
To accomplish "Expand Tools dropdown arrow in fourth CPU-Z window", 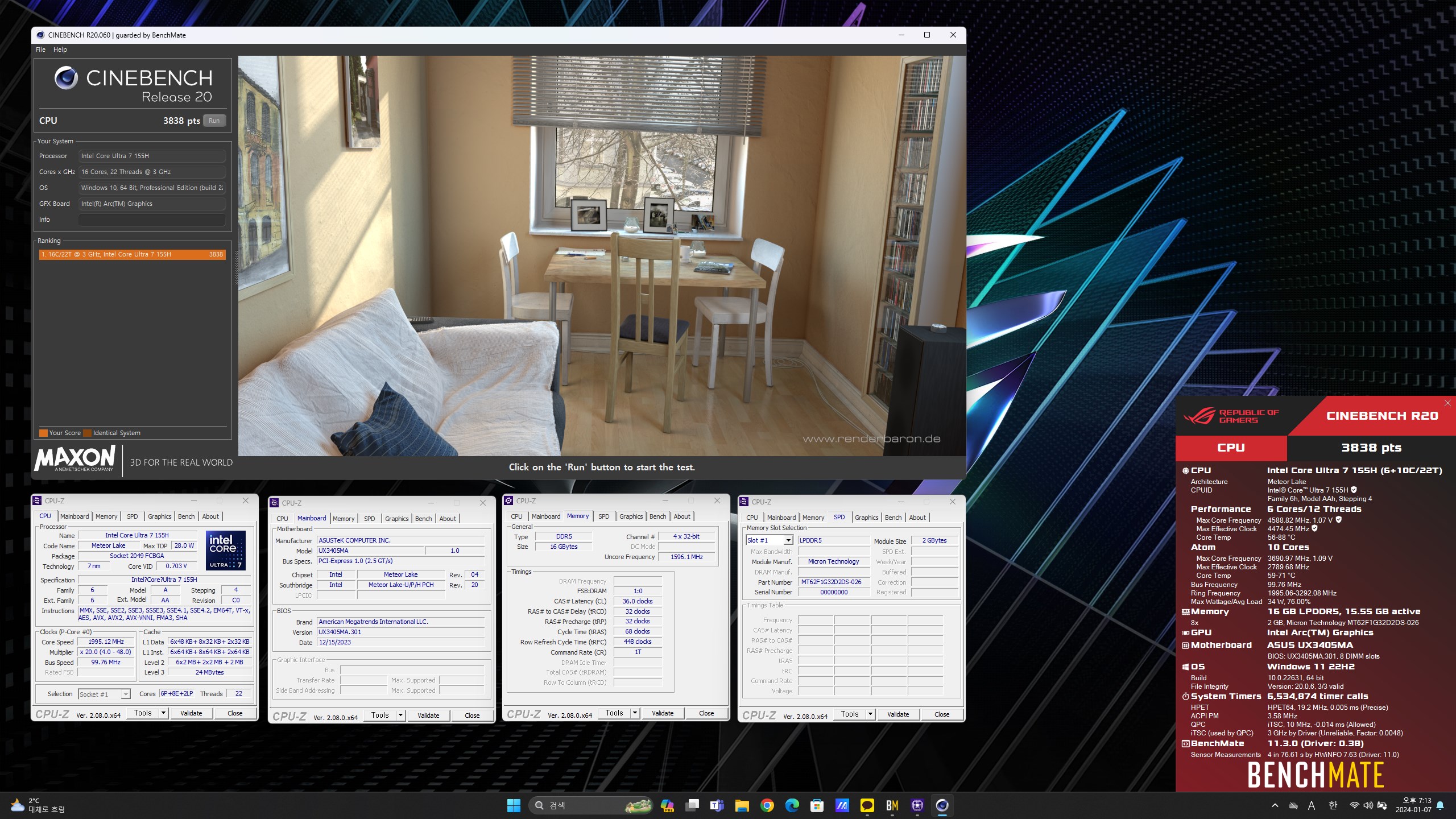I will point(870,714).
